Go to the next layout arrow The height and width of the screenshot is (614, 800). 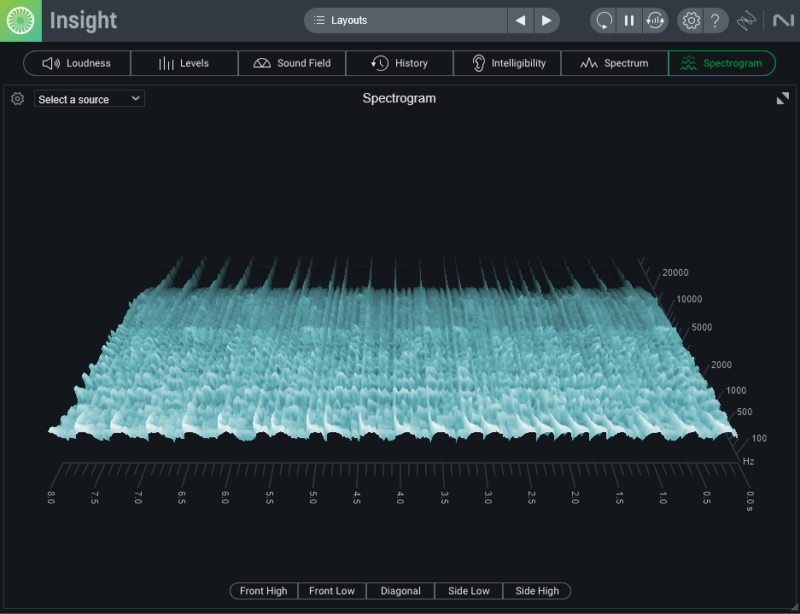click(546, 20)
